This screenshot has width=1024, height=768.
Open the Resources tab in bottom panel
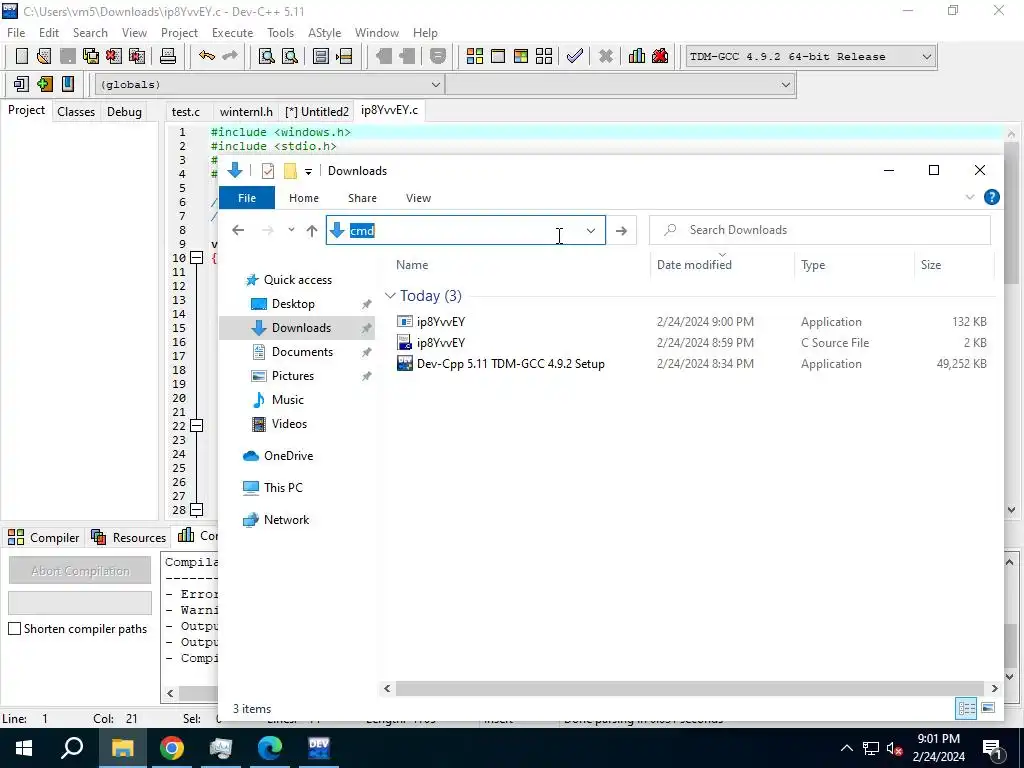pos(129,537)
